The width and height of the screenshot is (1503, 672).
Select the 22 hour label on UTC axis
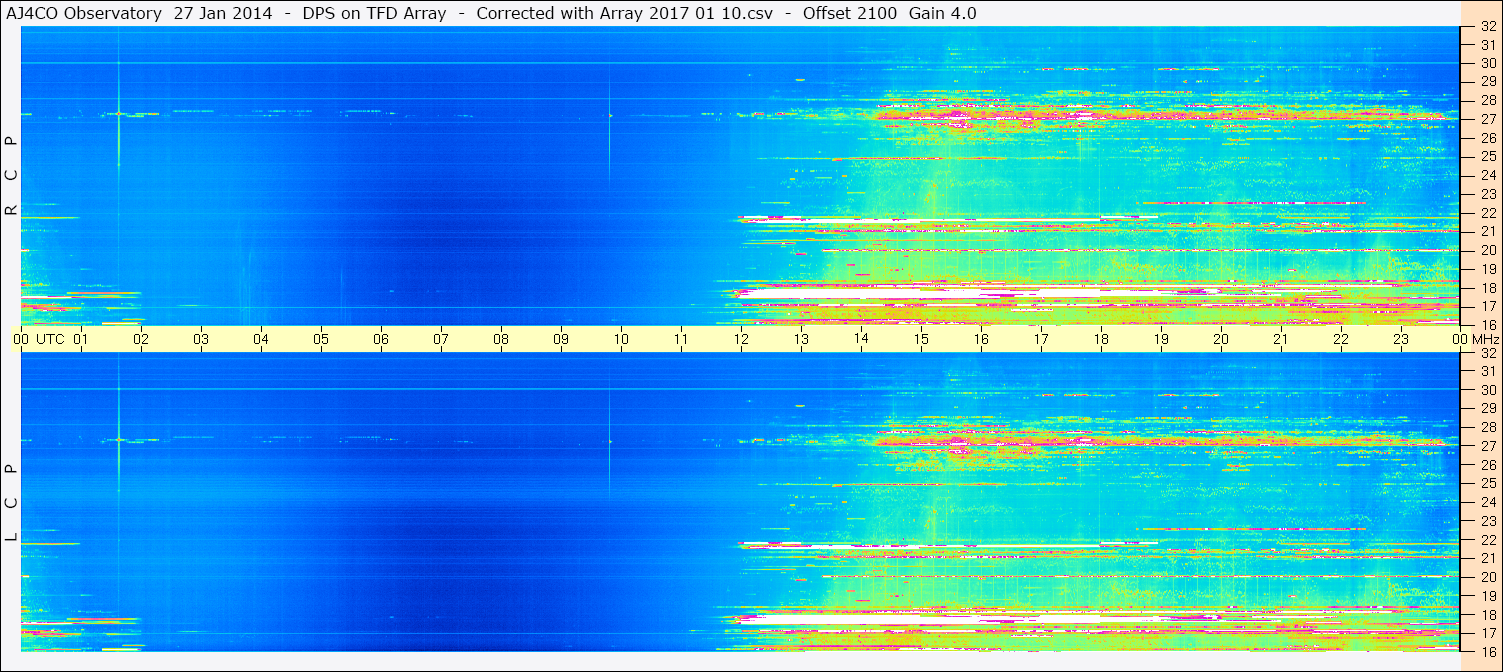tap(1341, 339)
